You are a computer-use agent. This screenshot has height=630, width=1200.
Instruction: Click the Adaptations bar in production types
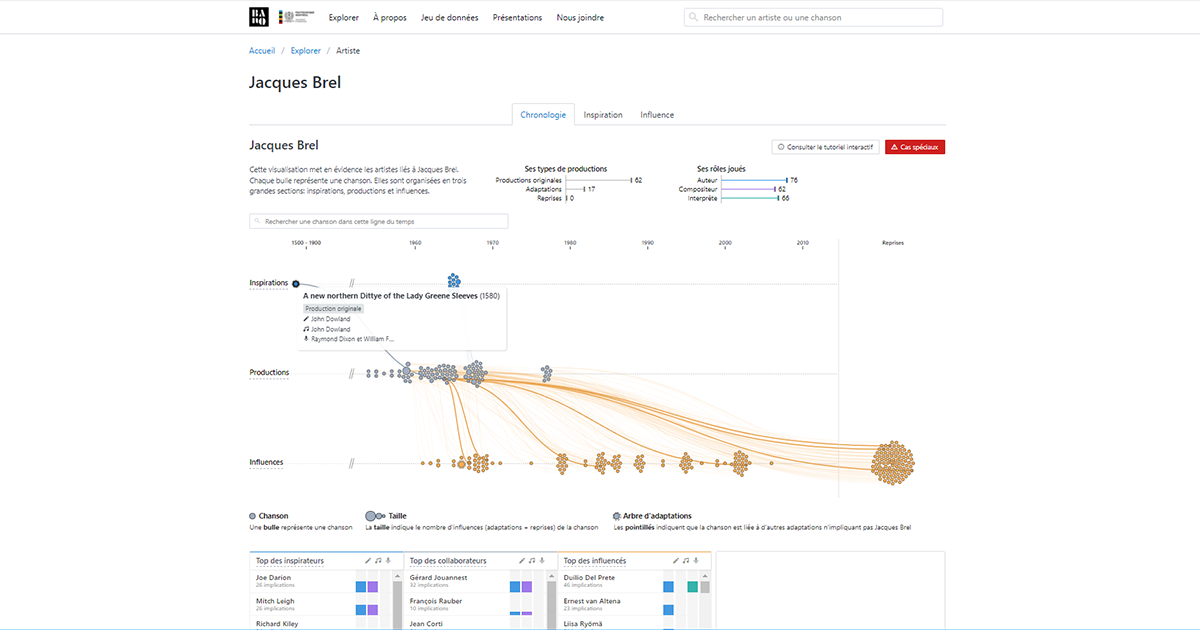click(x=575, y=189)
